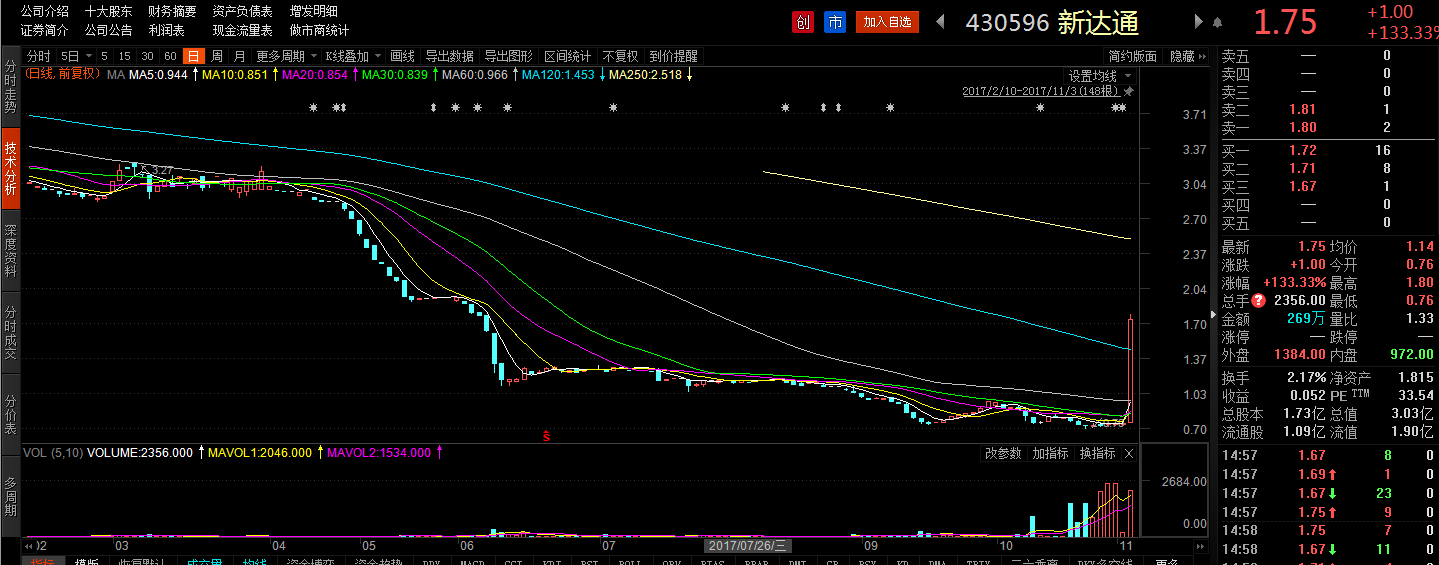The image size is (1439, 565).
Task: Click the red 创 badge icon
Action: click(x=802, y=22)
